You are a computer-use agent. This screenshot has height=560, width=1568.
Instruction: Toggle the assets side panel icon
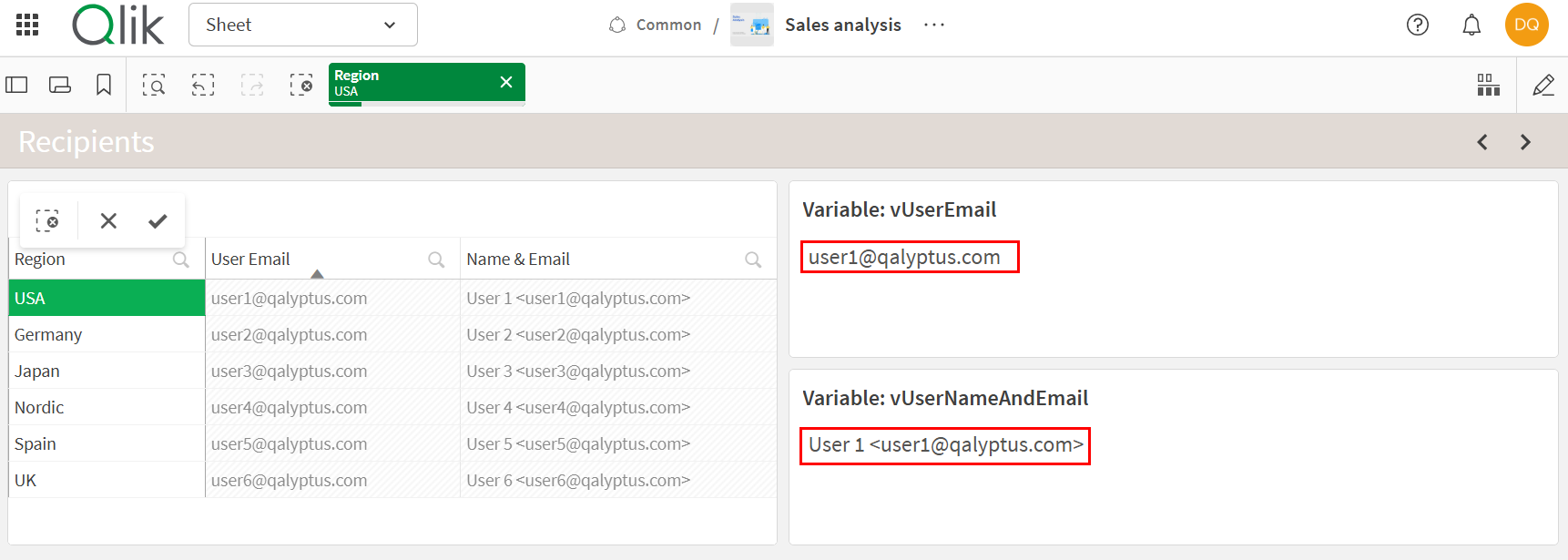[16, 85]
